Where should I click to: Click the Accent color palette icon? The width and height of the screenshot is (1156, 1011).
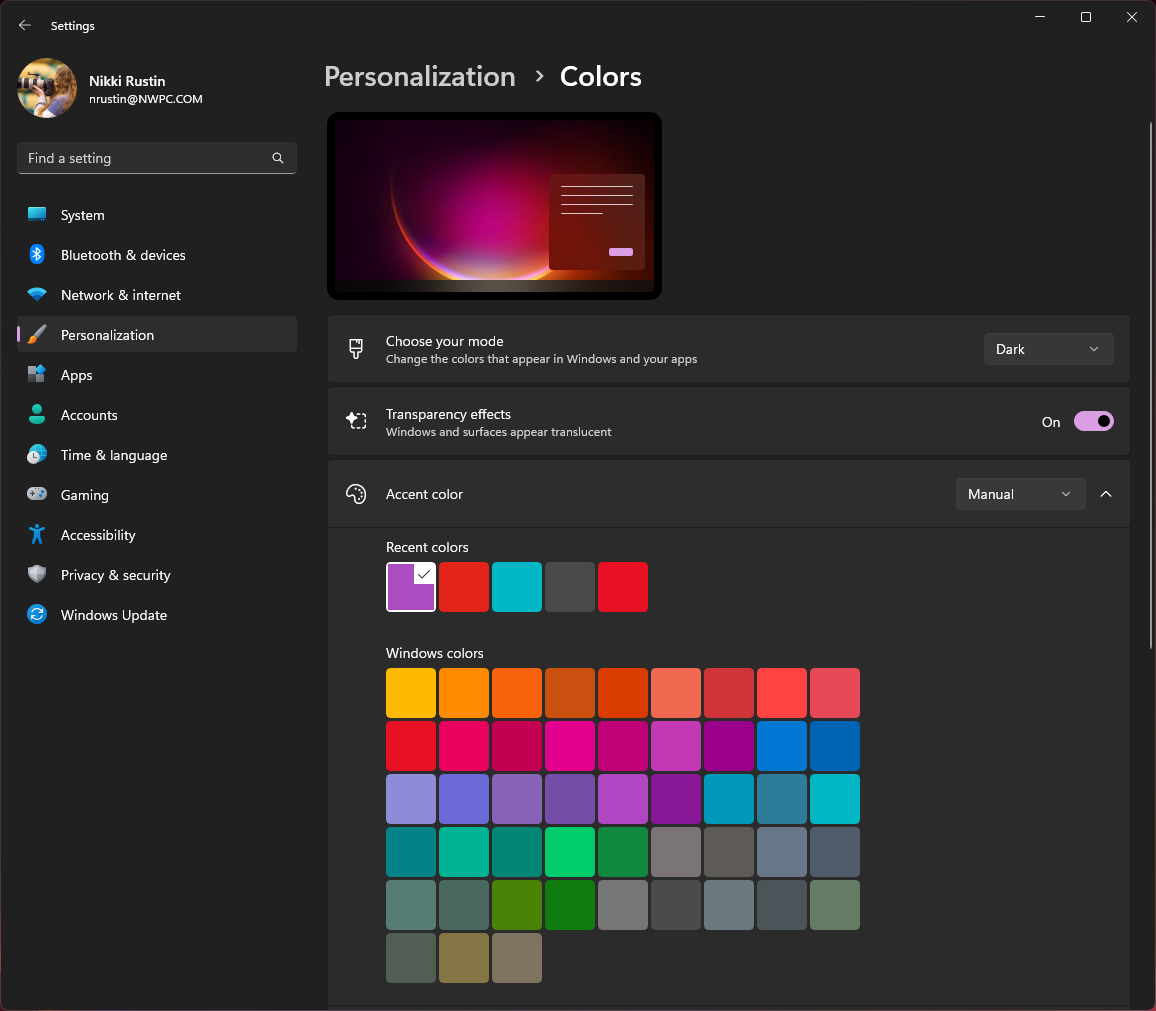click(356, 494)
